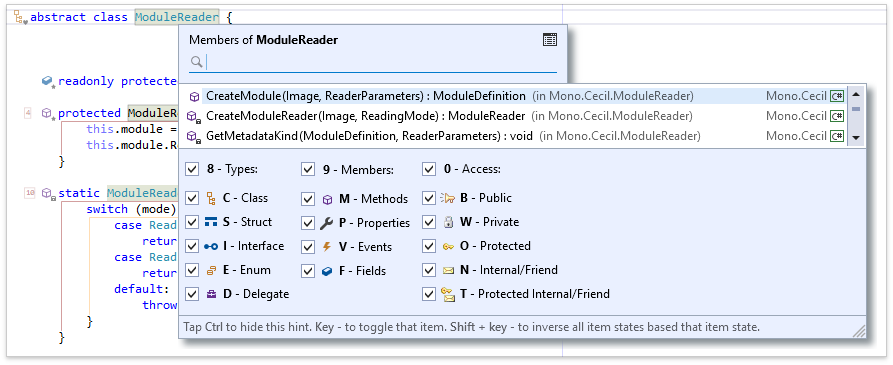Uncheck the C - Class checkbox
This screenshot has width=893, height=365.
(192, 198)
